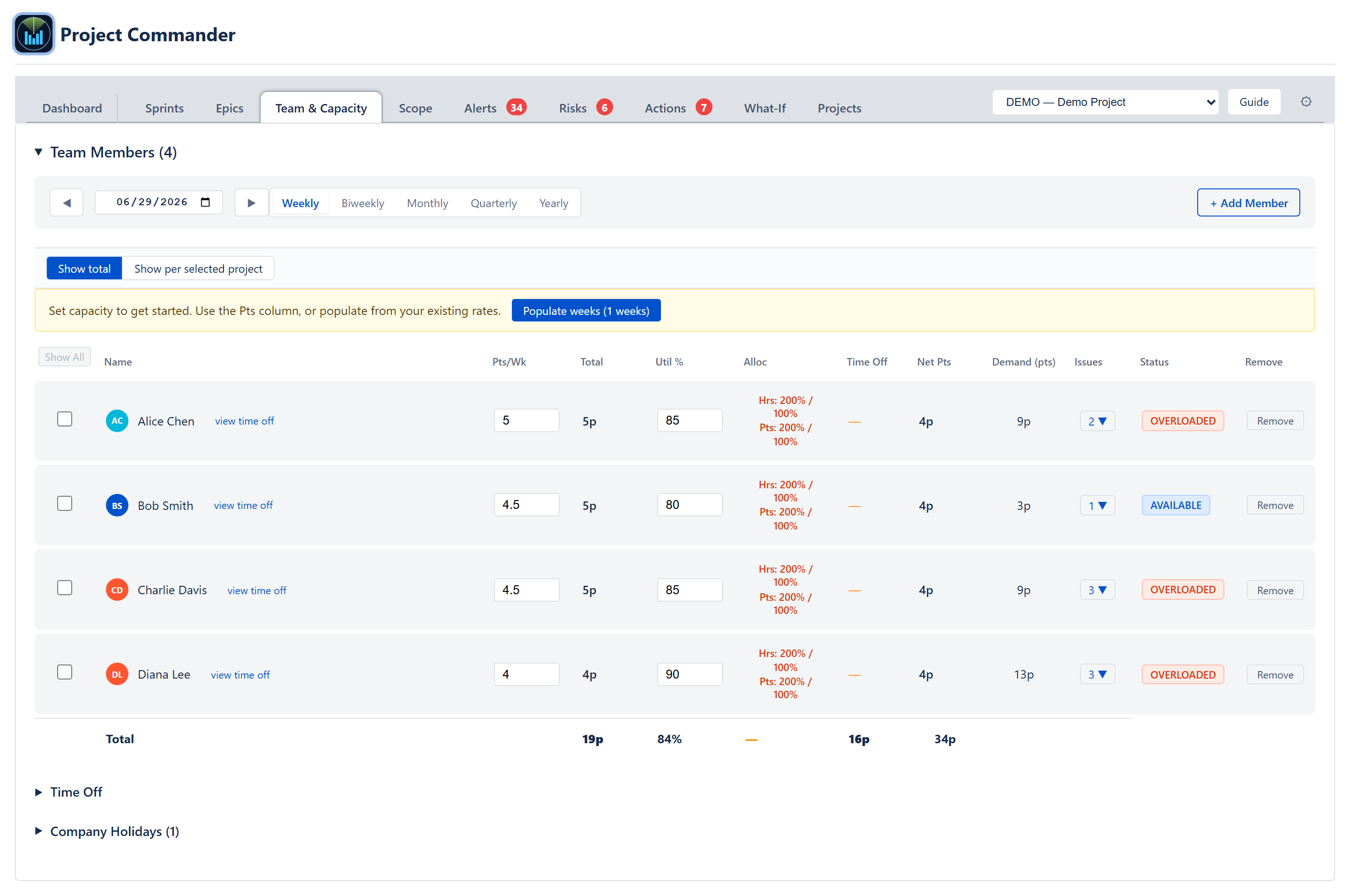Click the 06/29/2026 date field
Screen dimensions: 1350x896
click(158, 202)
